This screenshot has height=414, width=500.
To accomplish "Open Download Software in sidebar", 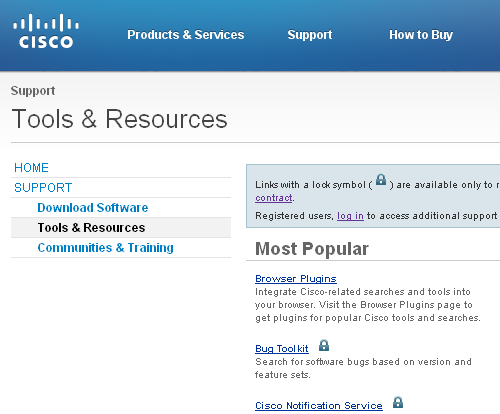I will tap(93, 208).
